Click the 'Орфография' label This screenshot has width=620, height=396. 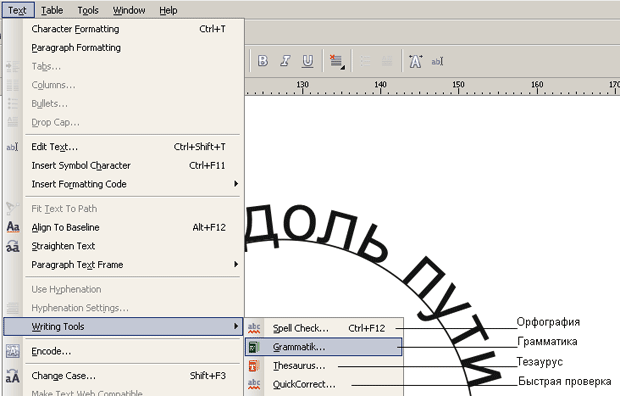point(548,322)
